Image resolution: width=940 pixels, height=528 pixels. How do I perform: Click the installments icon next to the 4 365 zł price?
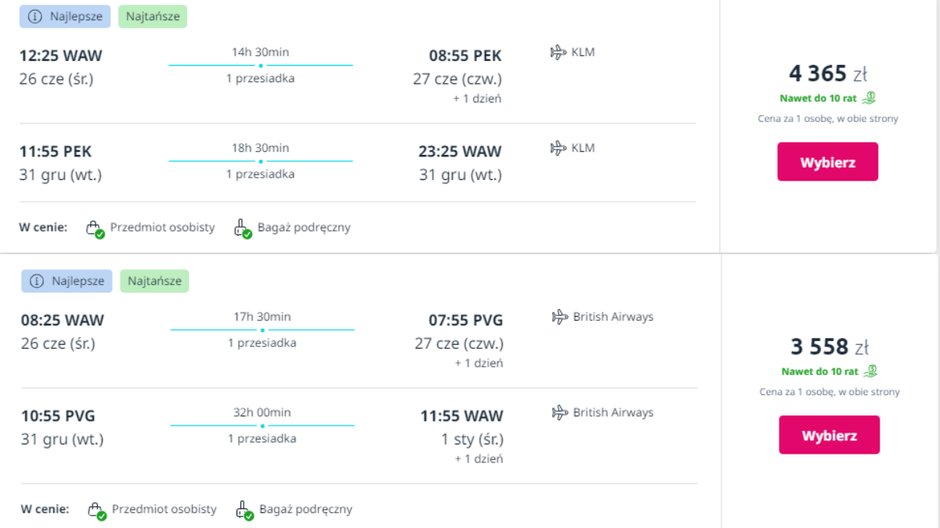[x=870, y=98]
